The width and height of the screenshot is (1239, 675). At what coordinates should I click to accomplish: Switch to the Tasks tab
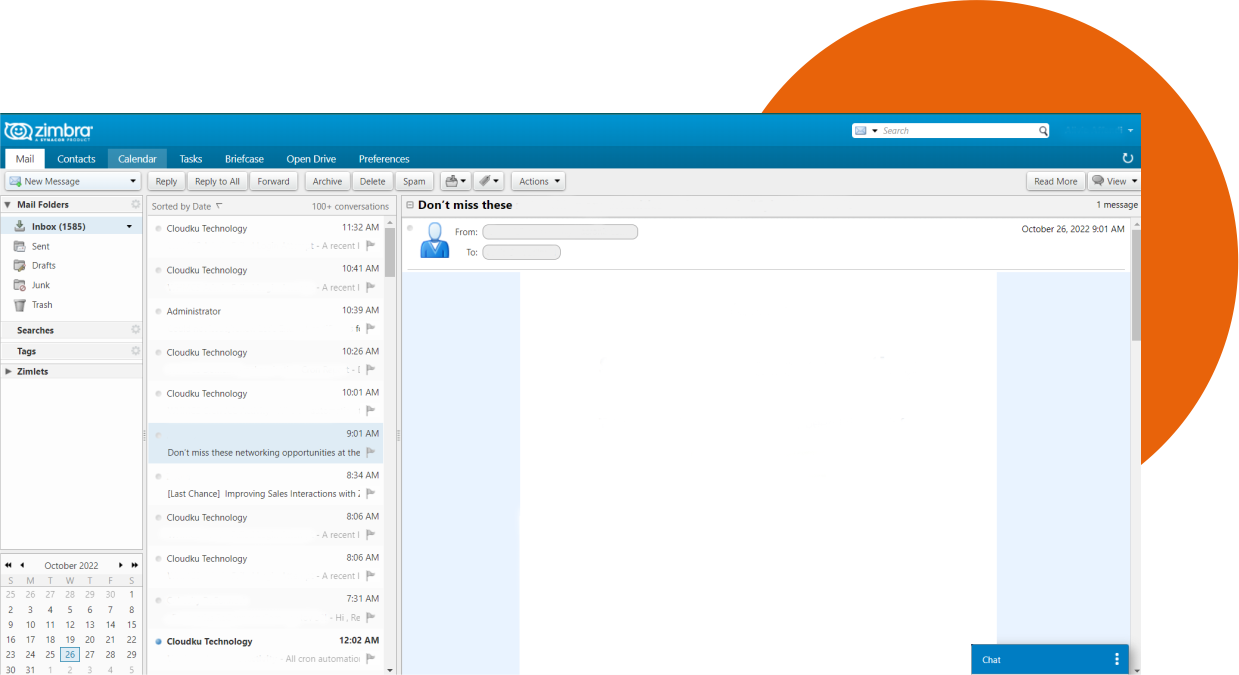click(x=191, y=159)
